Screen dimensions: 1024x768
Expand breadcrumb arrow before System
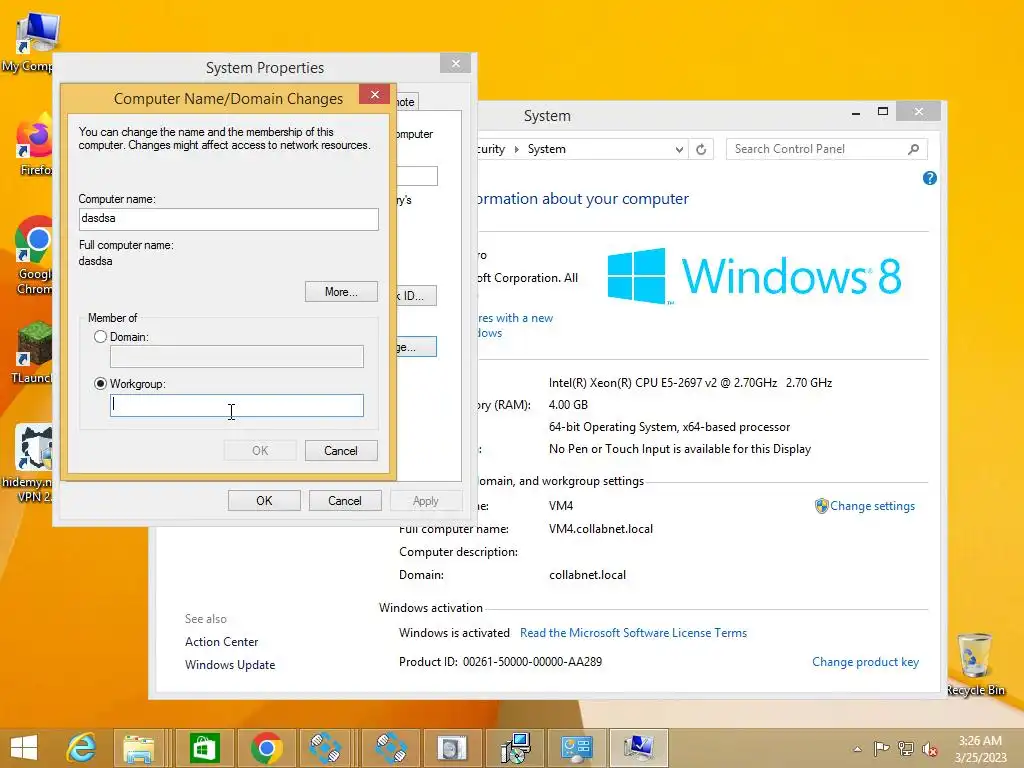pos(517,150)
